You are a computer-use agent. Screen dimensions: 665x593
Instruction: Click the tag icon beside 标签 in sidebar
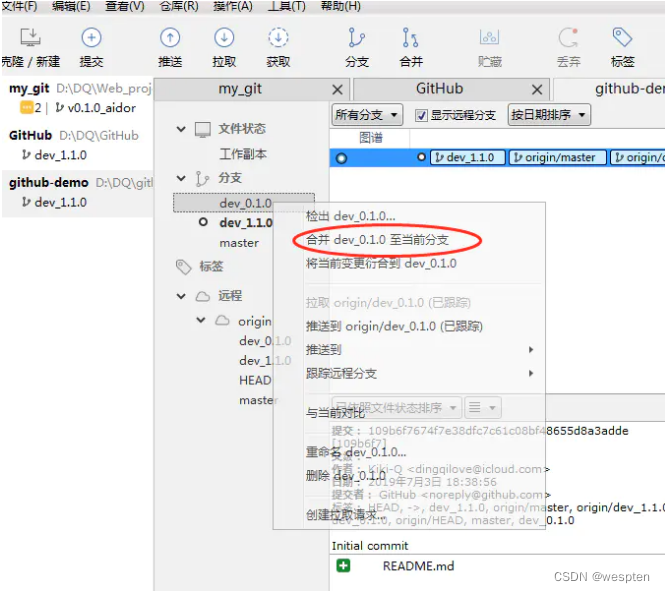click(183, 267)
